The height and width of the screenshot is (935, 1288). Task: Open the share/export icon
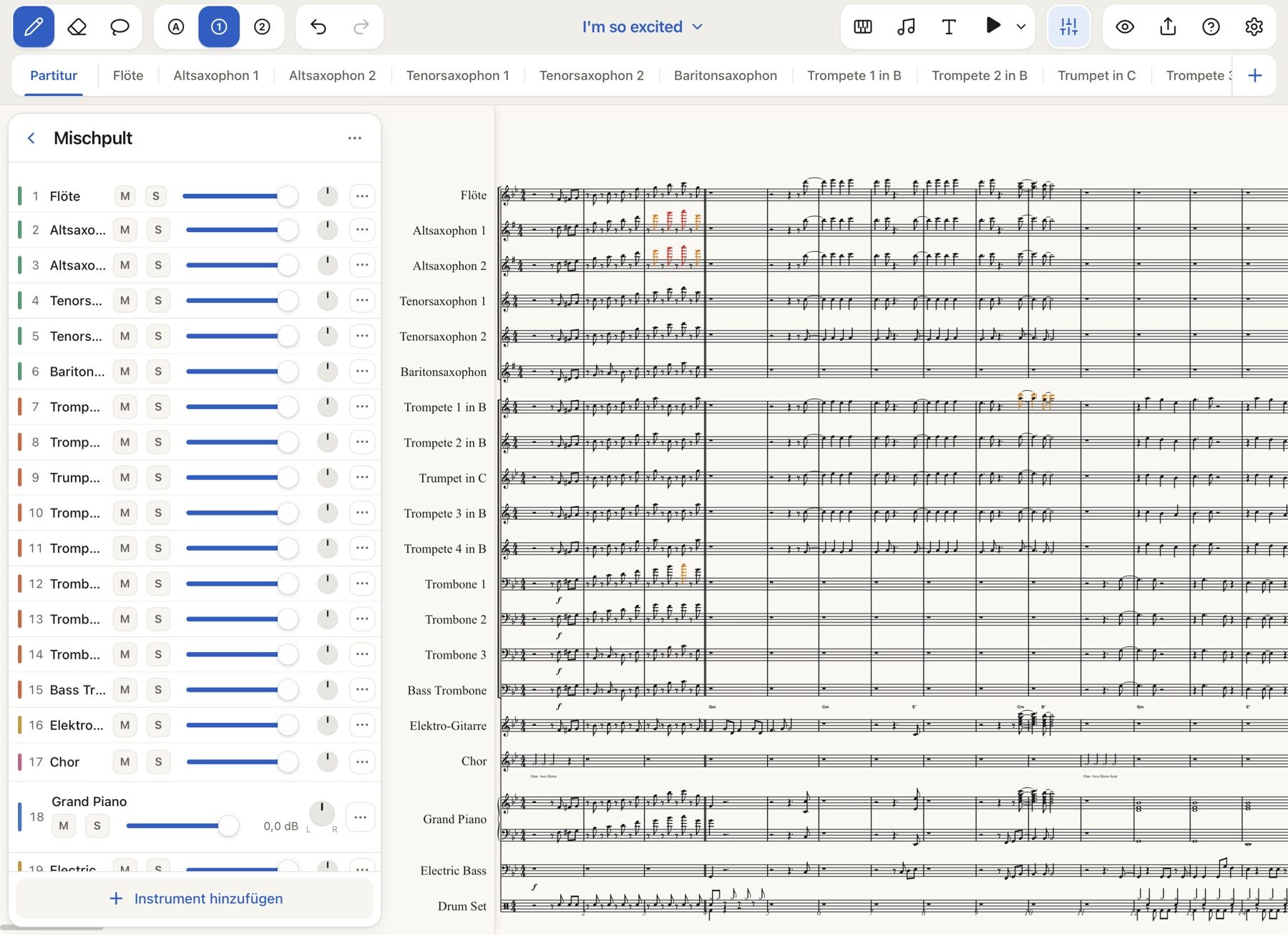(x=1168, y=27)
